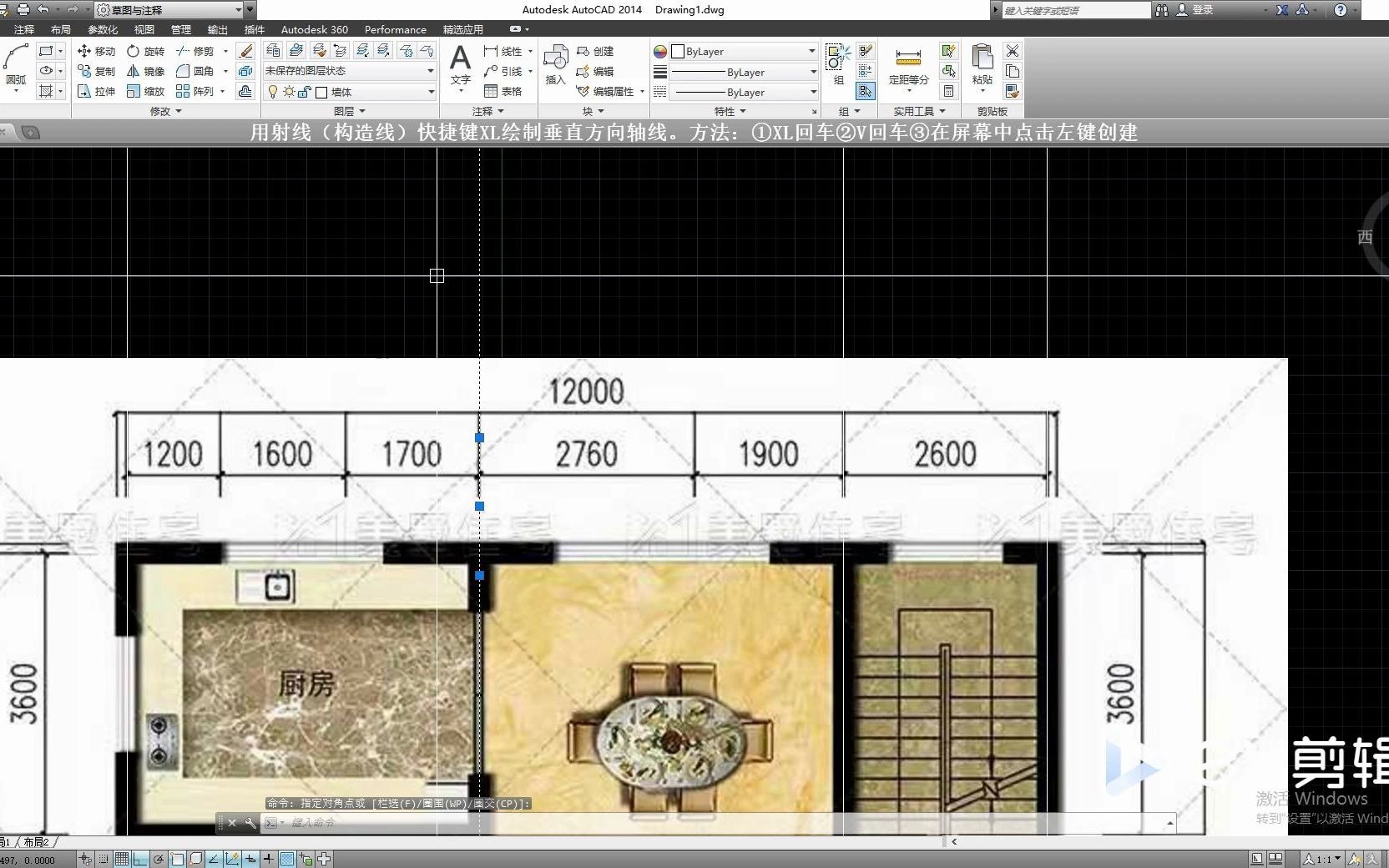
Task: Open the Manage (管理) ribbon tab
Action: point(181,29)
